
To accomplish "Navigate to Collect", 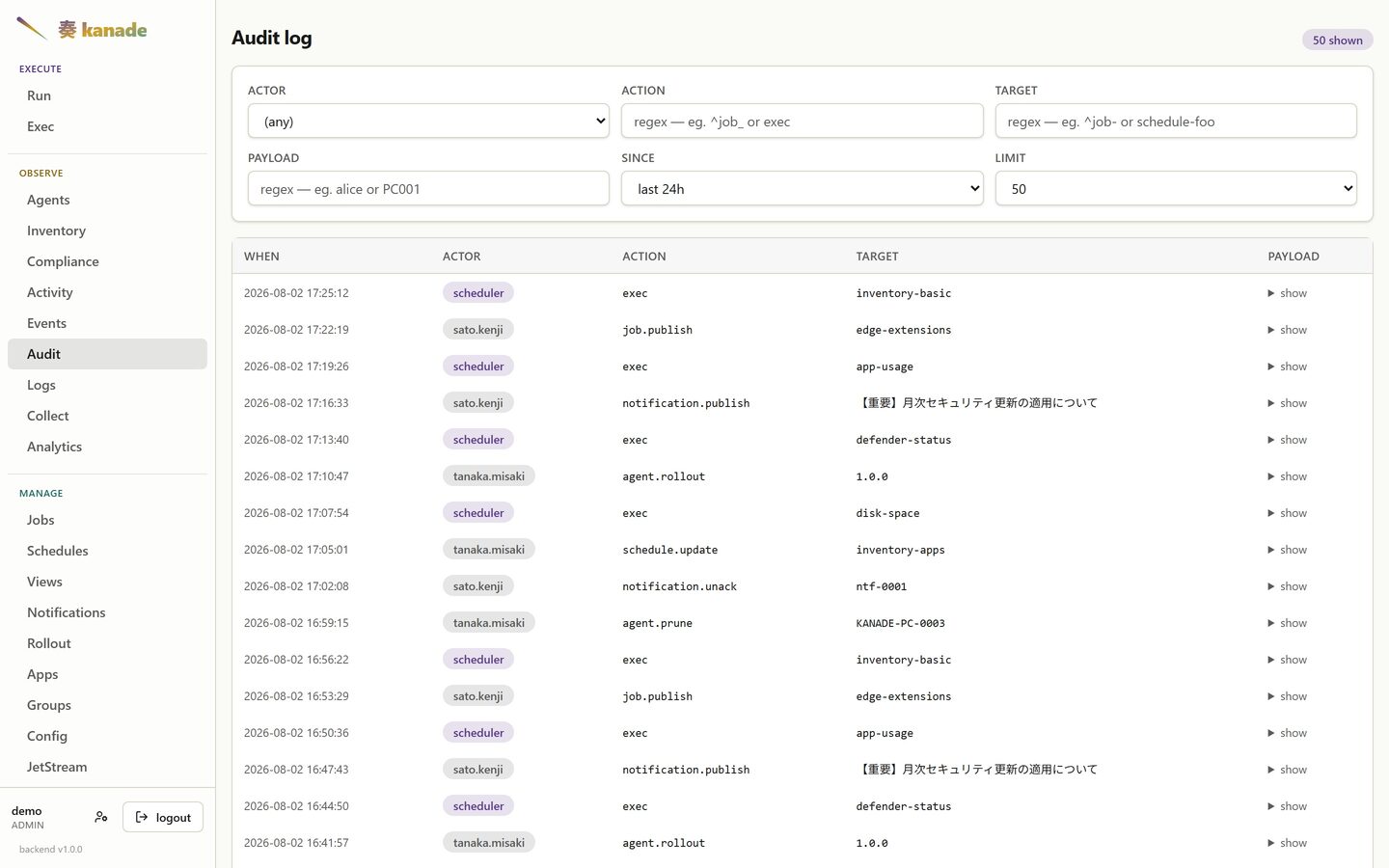I will (107, 416).
